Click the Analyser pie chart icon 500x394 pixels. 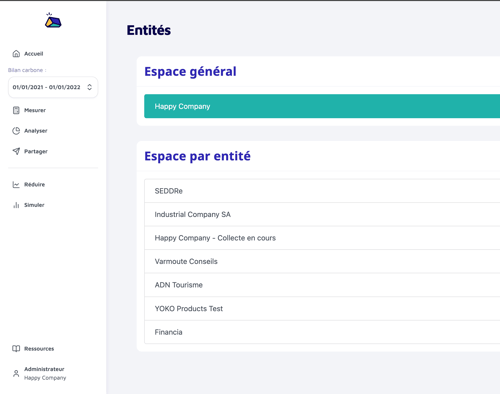[x=16, y=131]
